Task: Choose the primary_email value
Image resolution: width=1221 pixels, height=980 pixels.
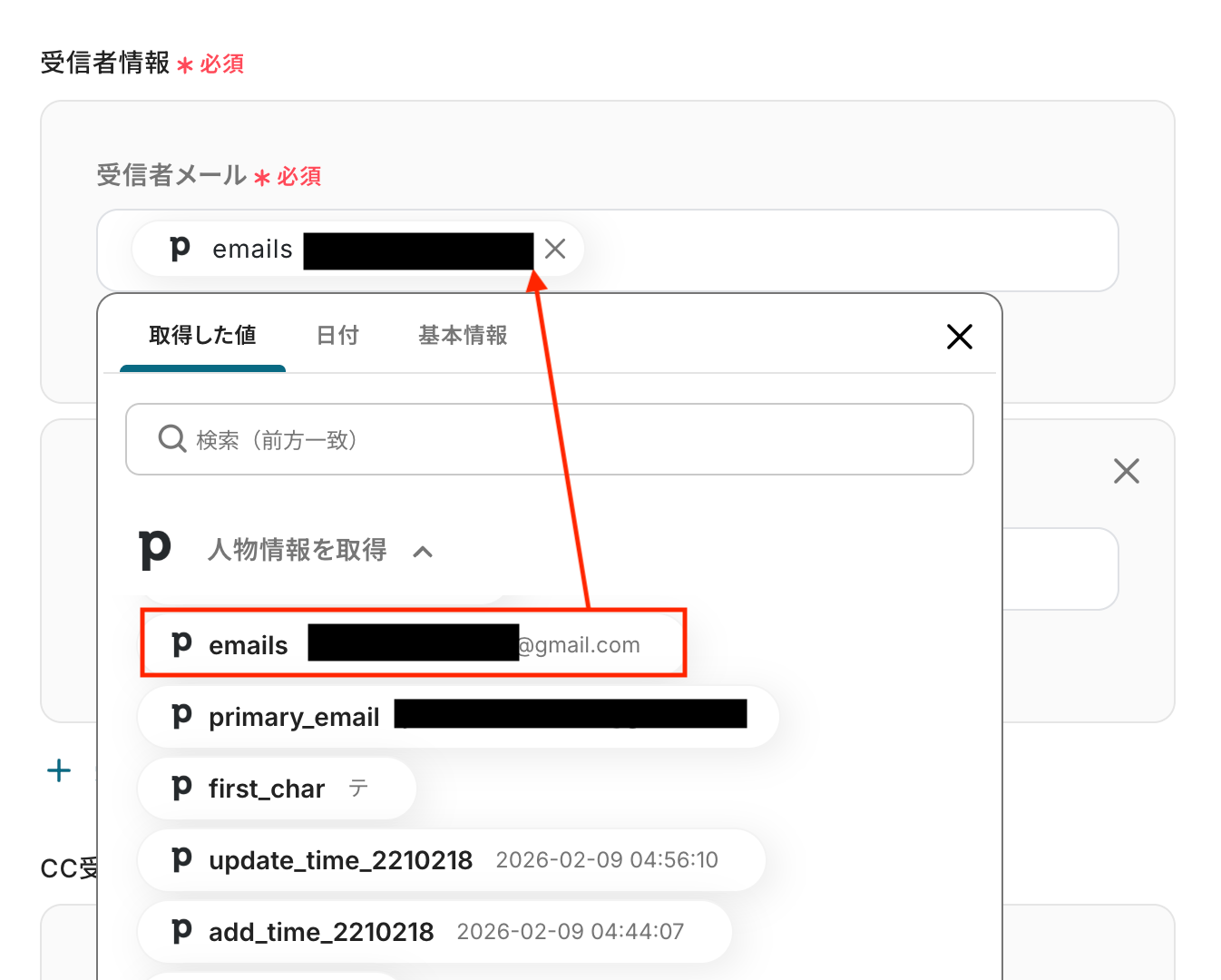Action: (458, 717)
